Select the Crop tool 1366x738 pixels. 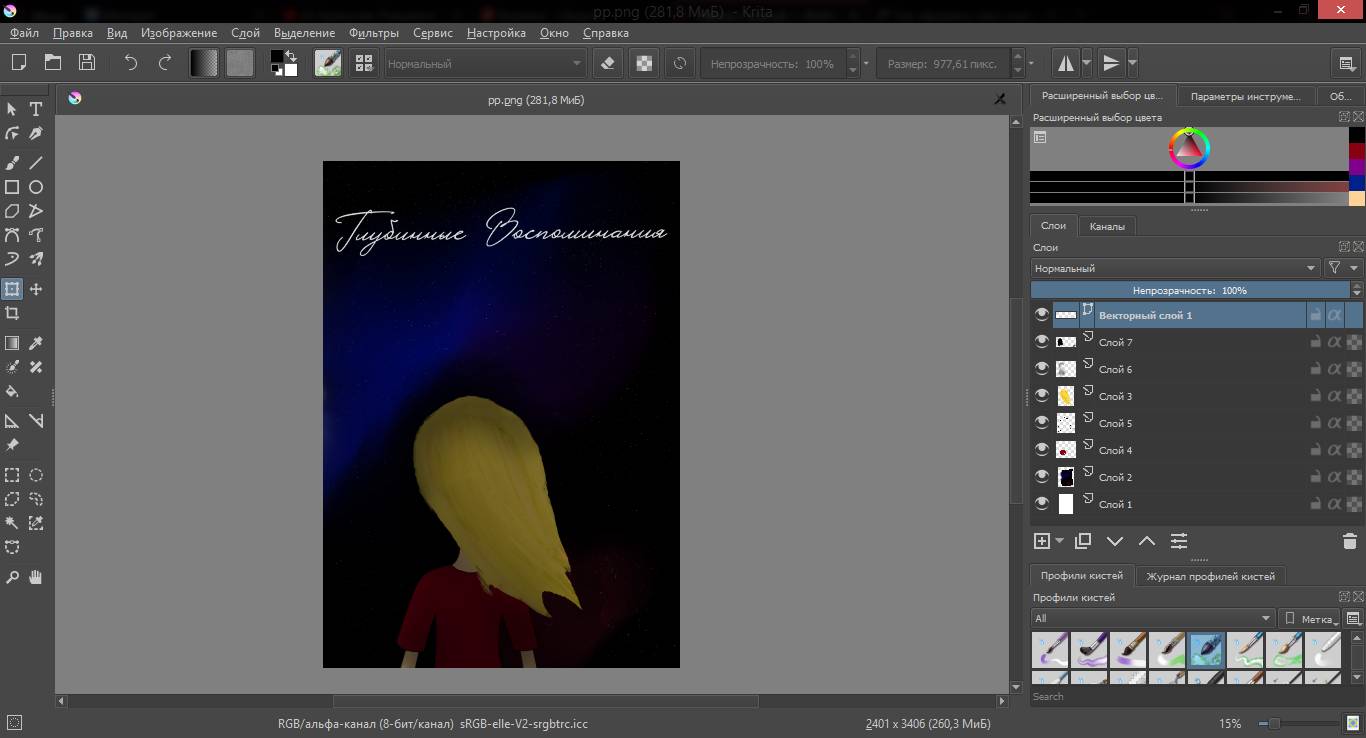12,314
